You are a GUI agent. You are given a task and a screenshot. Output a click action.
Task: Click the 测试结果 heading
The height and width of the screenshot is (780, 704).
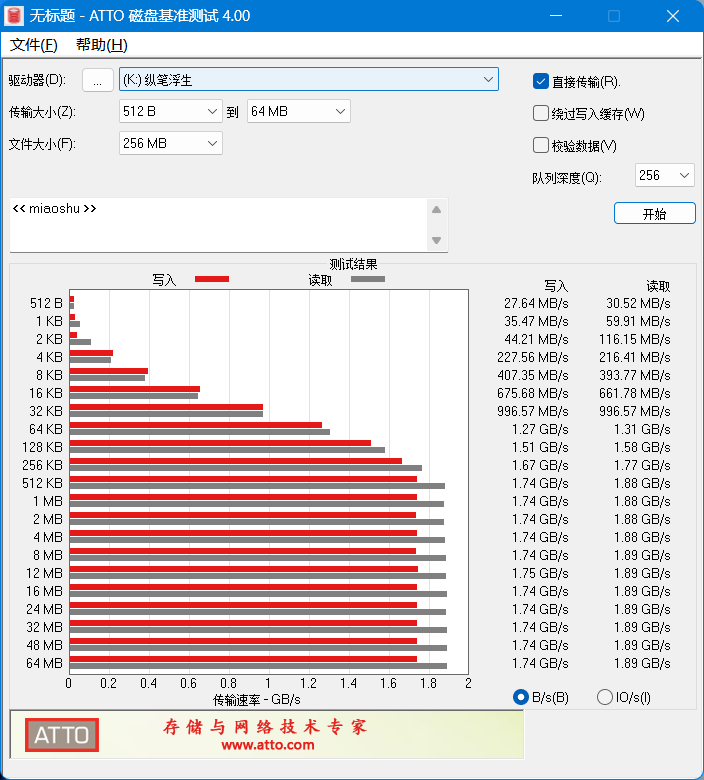tap(353, 264)
